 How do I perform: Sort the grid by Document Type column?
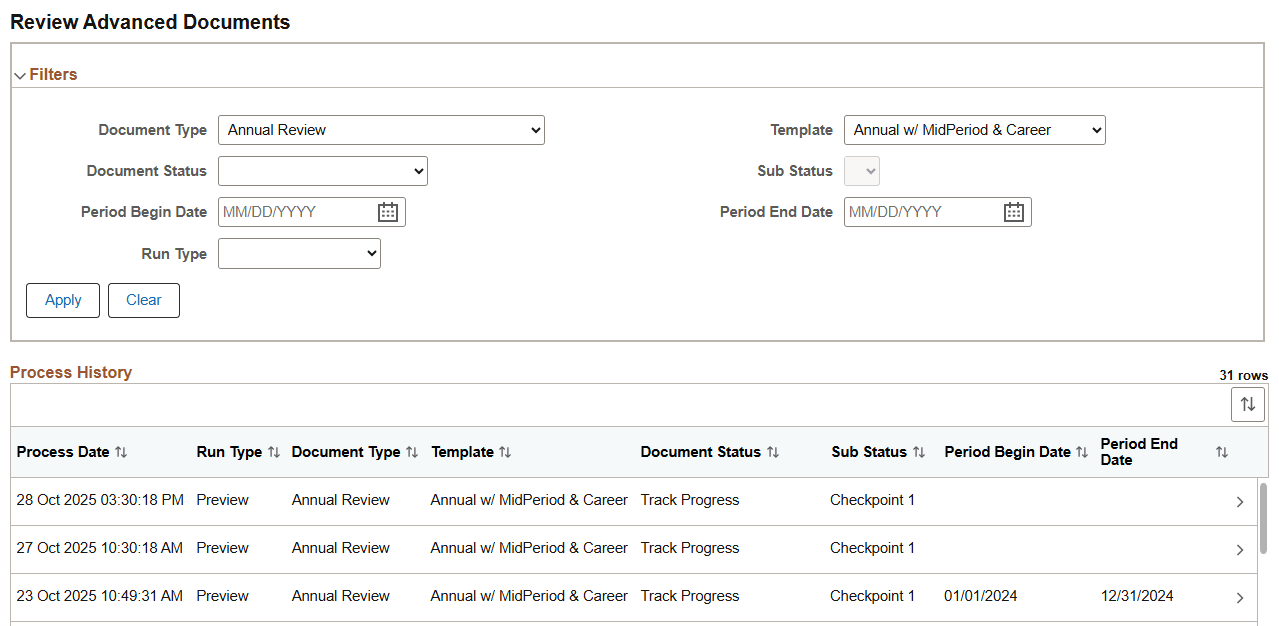click(413, 451)
